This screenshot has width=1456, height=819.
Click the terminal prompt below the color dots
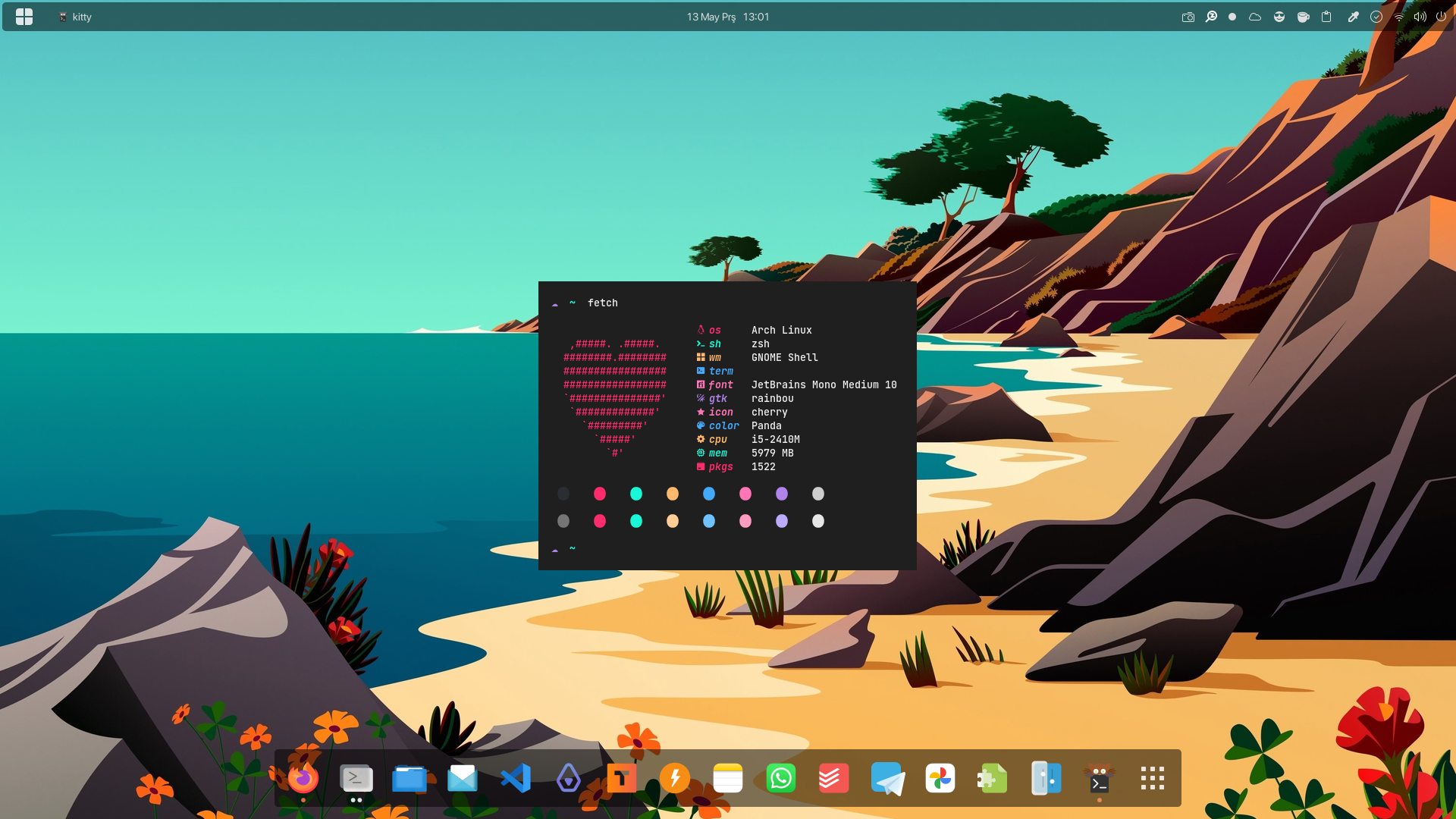click(x=563, y=548)
